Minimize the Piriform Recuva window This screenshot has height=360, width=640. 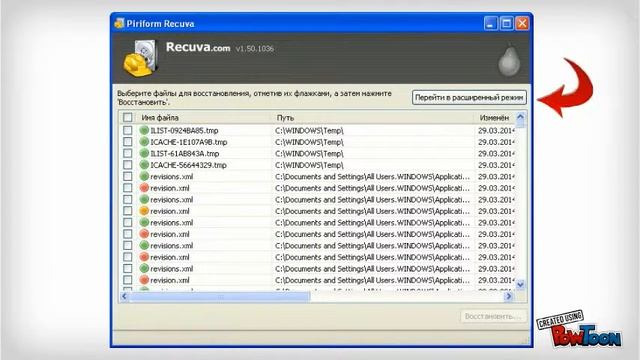click(x=491, y=23)
